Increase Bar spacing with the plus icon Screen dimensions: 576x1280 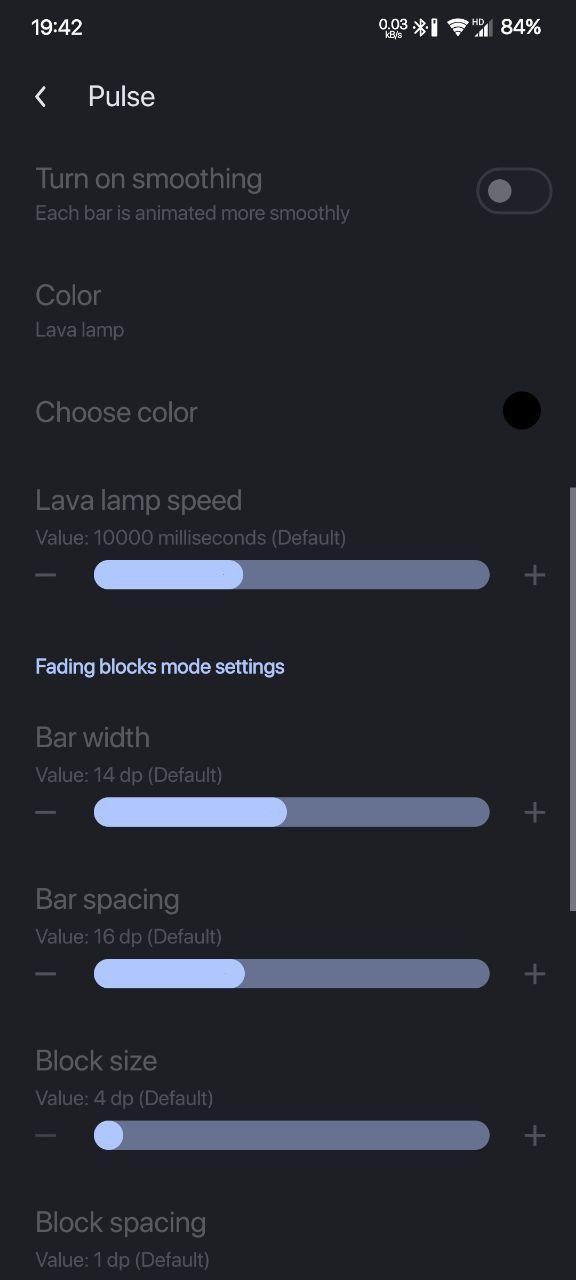point(535,974)
